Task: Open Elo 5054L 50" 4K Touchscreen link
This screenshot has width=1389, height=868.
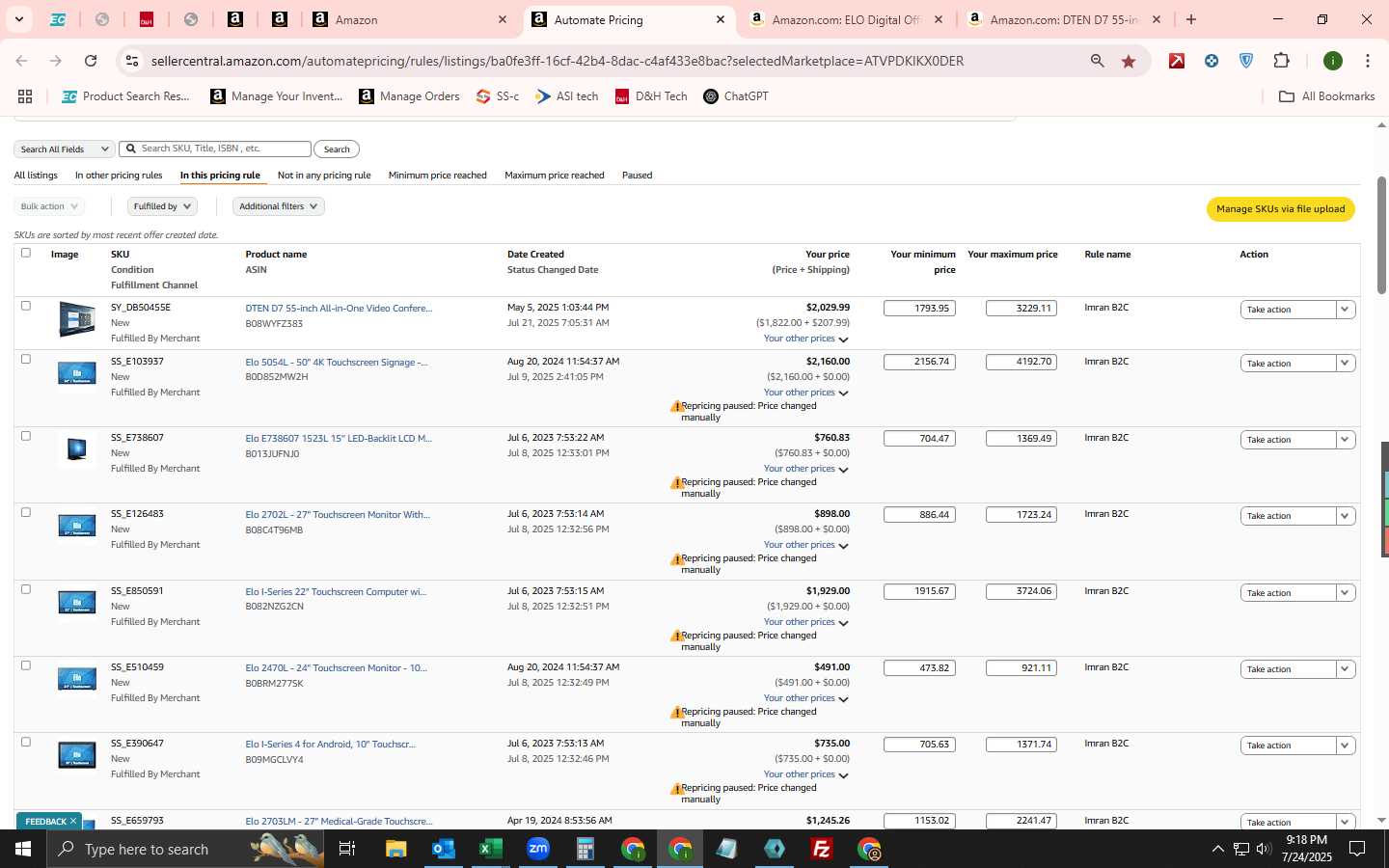Action: (x=336, y=363)
